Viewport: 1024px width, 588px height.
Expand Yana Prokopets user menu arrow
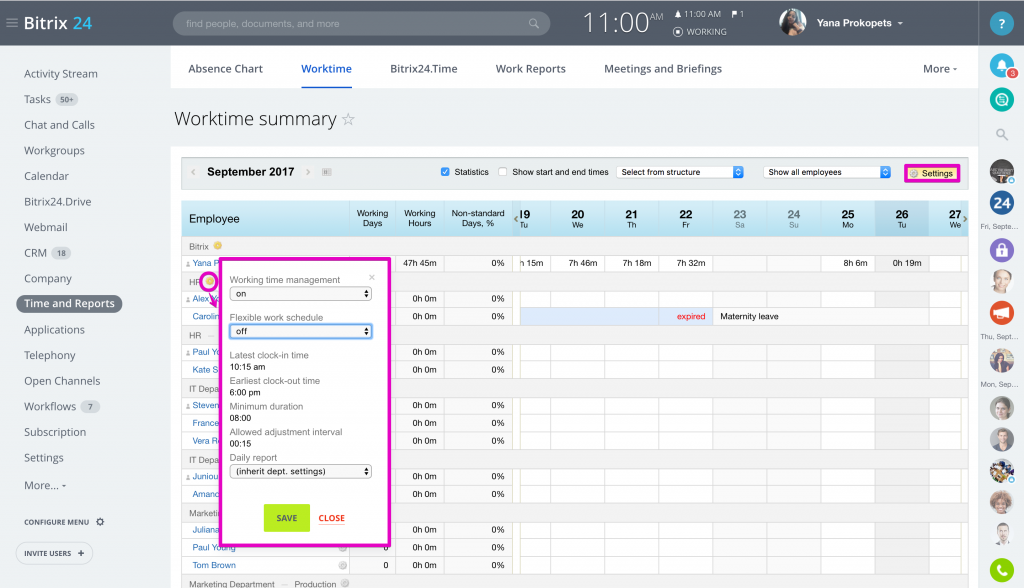click(901, 24)
